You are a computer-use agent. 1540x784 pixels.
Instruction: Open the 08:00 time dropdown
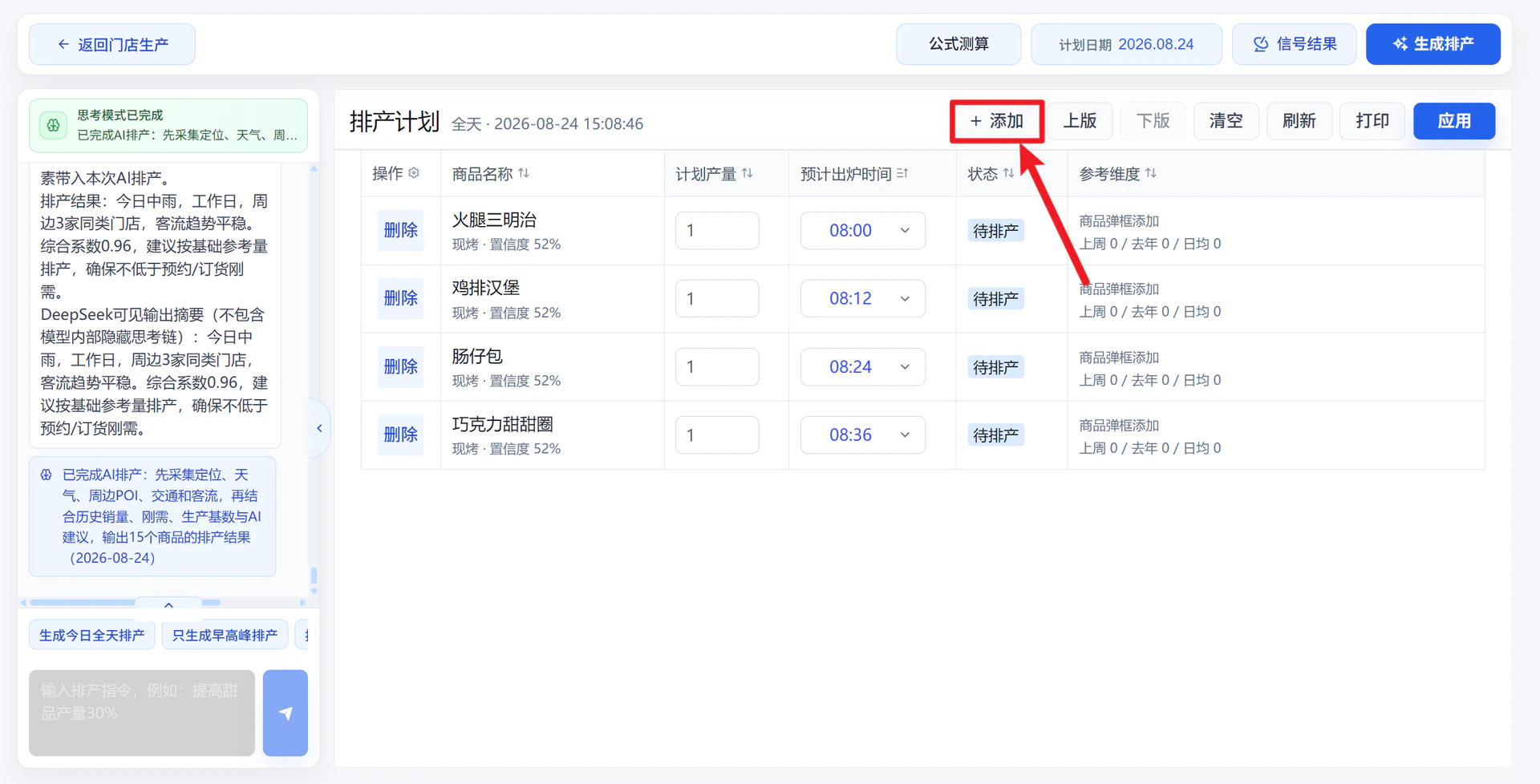tap(862, 231)
